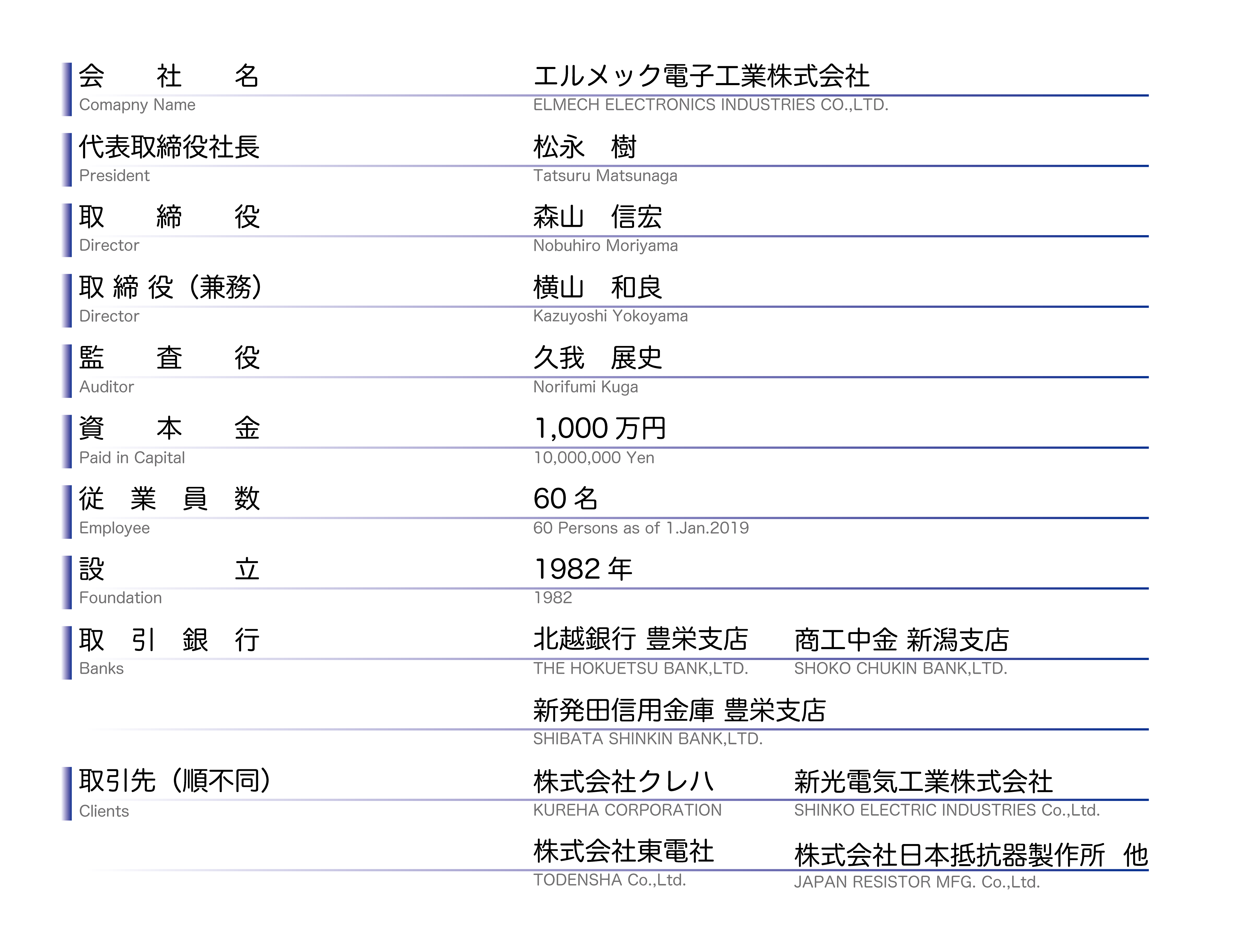Select the text エルメック電子工業株式会社

[x=702, y=76]
